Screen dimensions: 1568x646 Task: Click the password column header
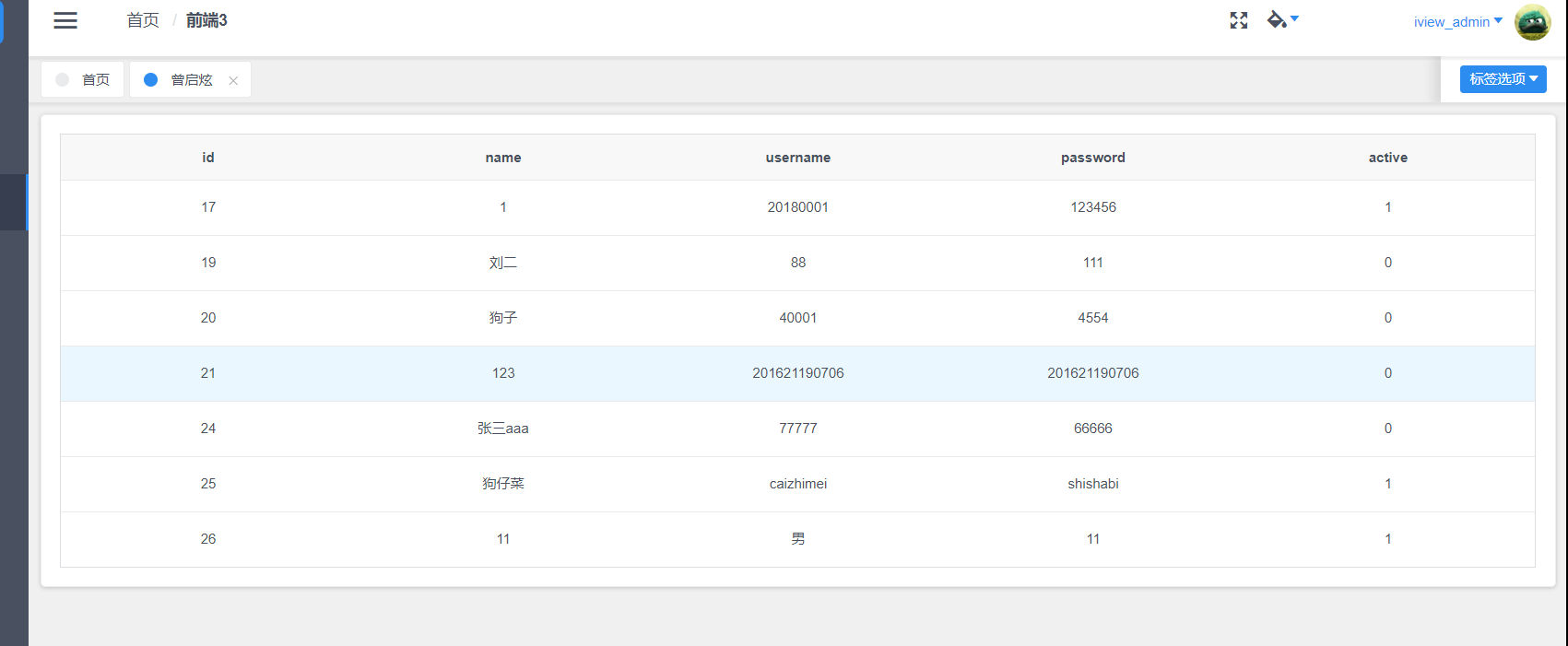pyautogui.click(x=1092, y=158)
